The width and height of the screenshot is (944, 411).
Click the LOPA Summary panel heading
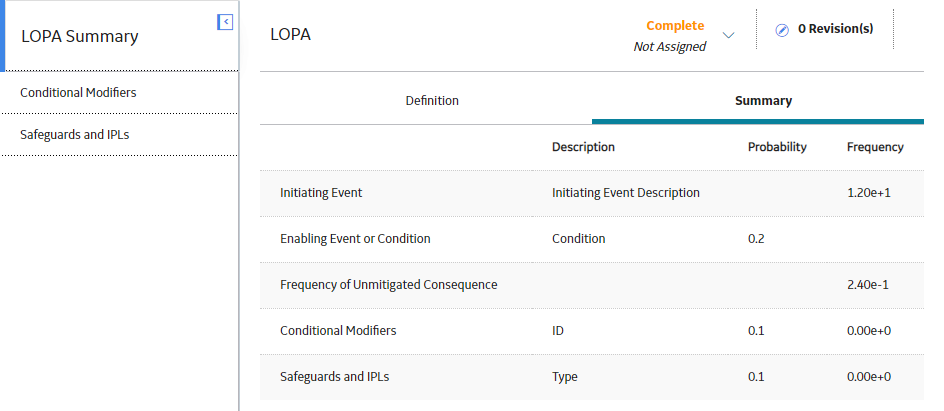pos(80,36)
